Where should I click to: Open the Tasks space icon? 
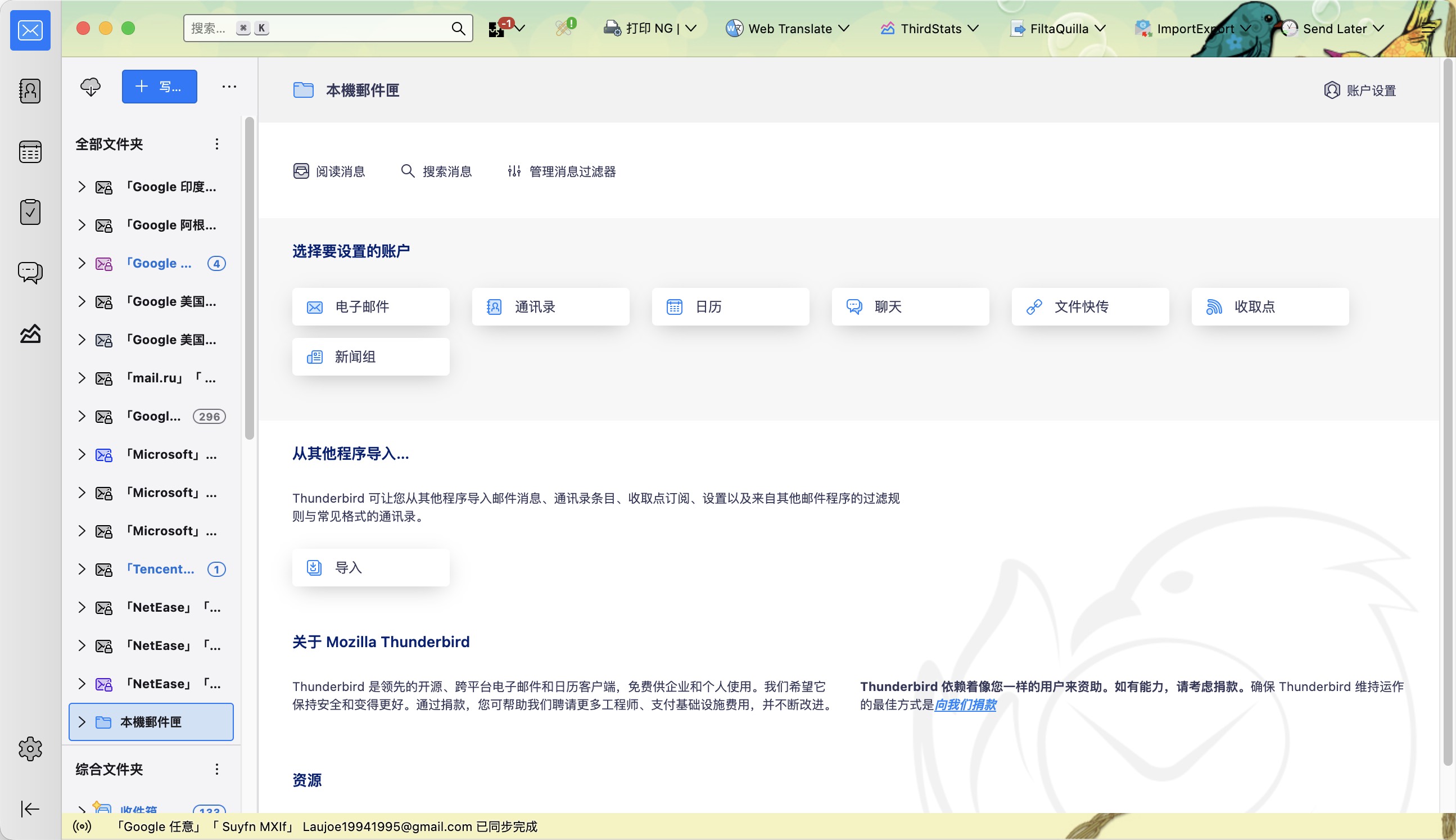pos(30,212)
